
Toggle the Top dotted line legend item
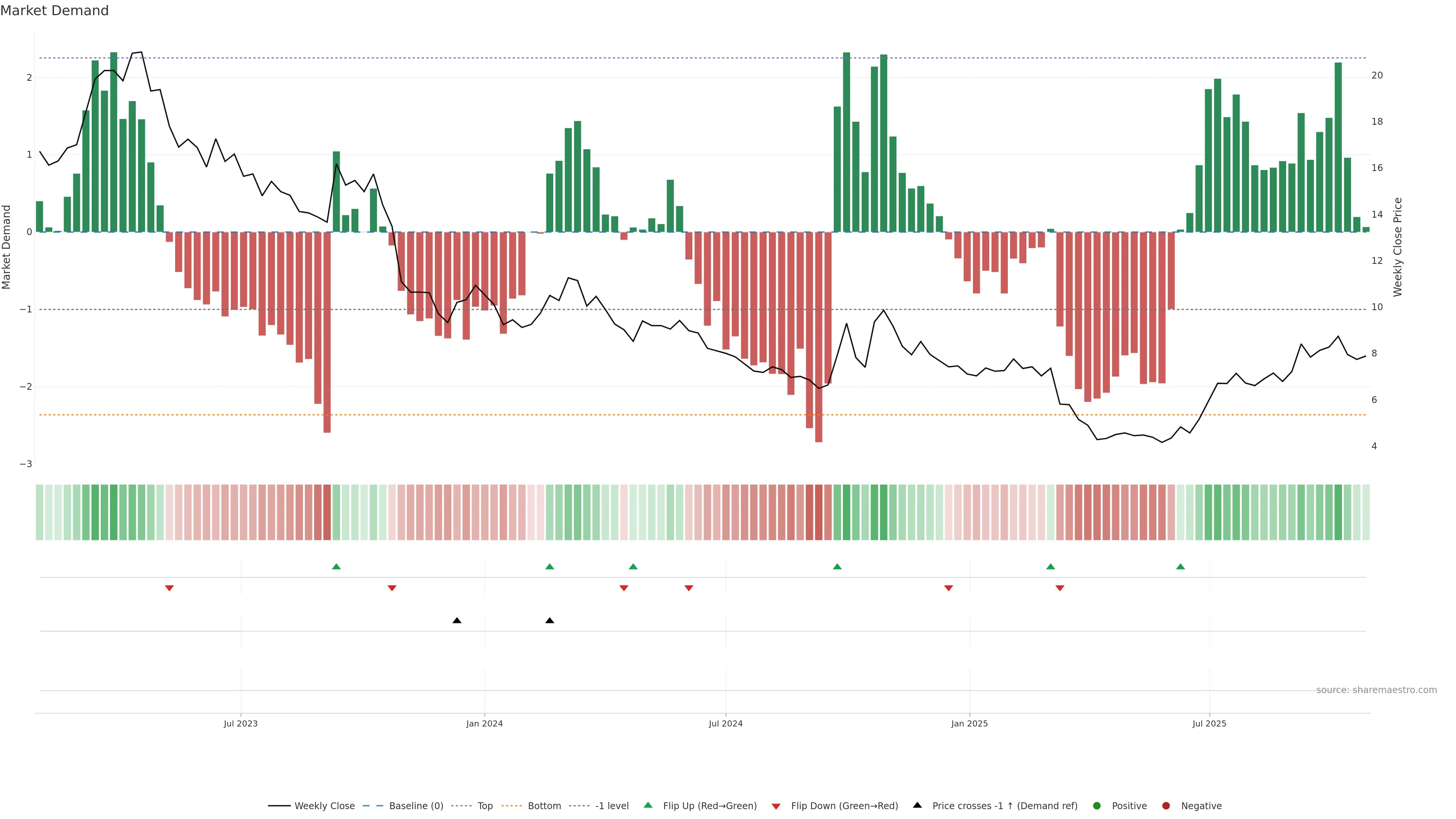pyautogui.click(x=485, y=805)
